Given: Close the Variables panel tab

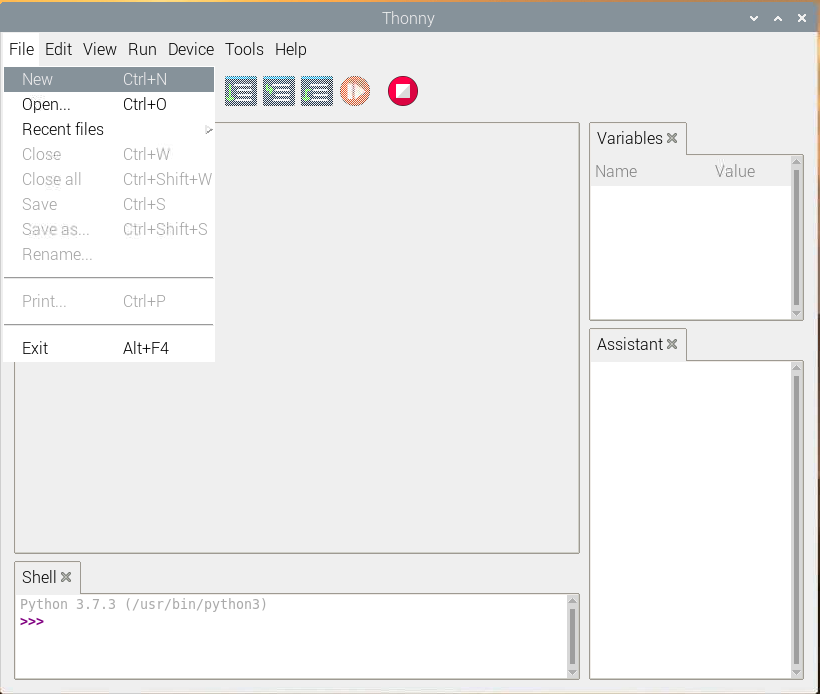Looking at the screenshot, I should (x=672, y=138).
